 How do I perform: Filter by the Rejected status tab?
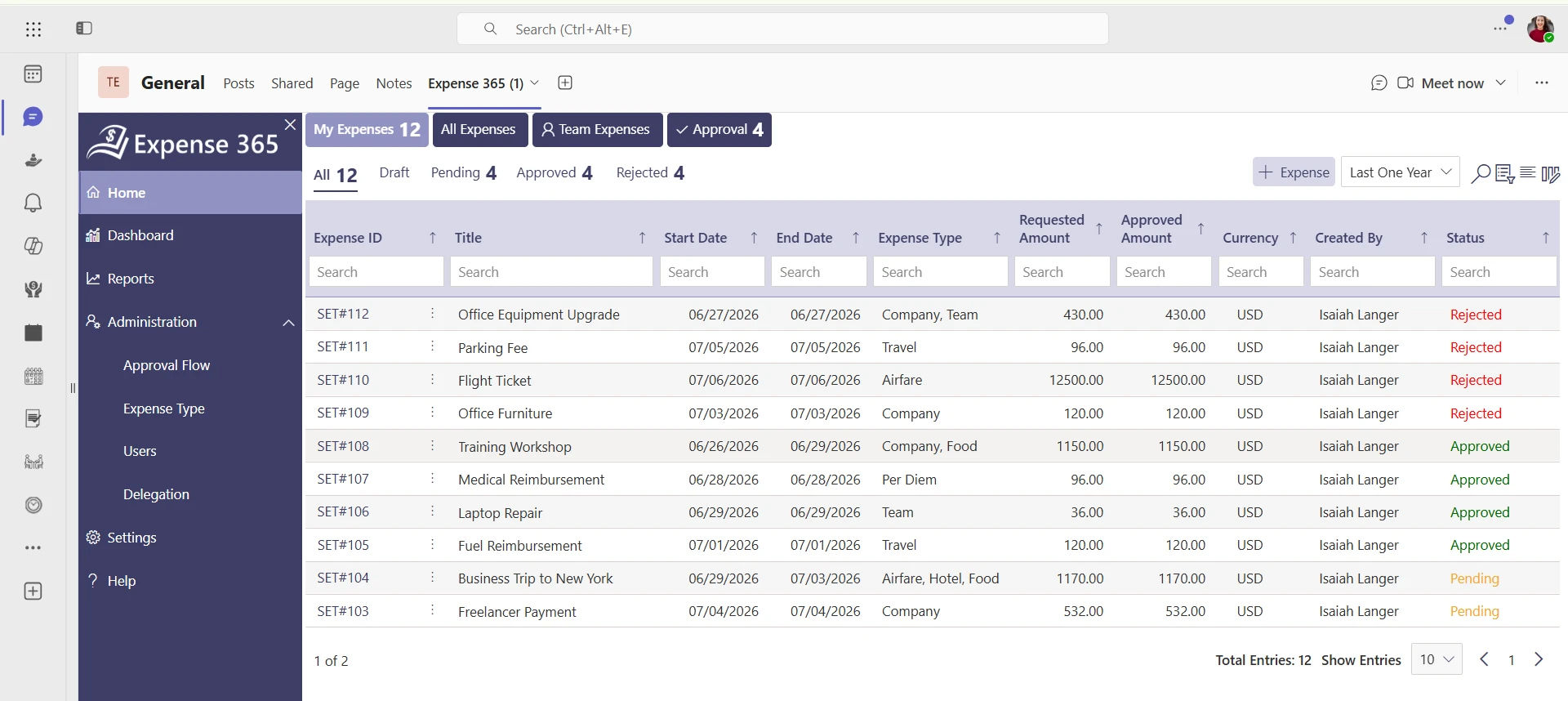pyautogui.click(x=650, y=173)
